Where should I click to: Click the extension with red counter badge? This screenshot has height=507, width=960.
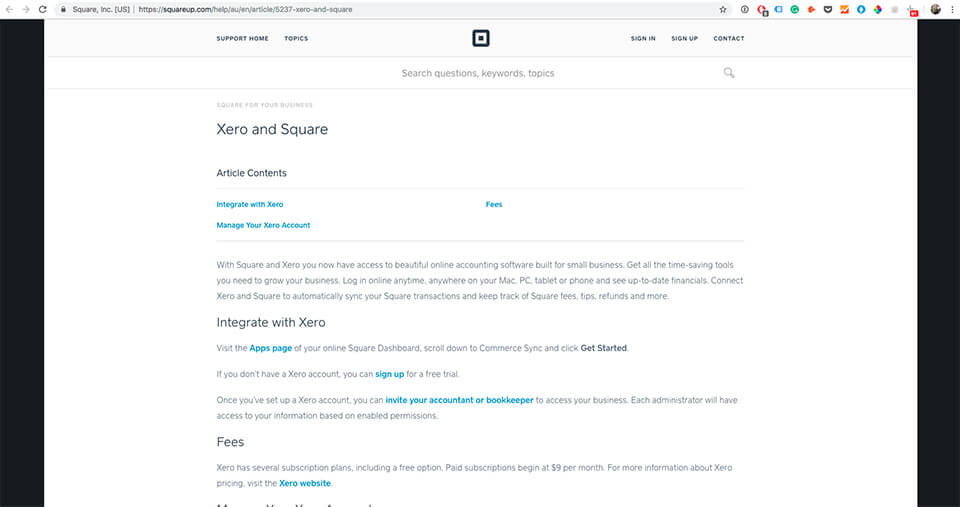pos(912,10)
